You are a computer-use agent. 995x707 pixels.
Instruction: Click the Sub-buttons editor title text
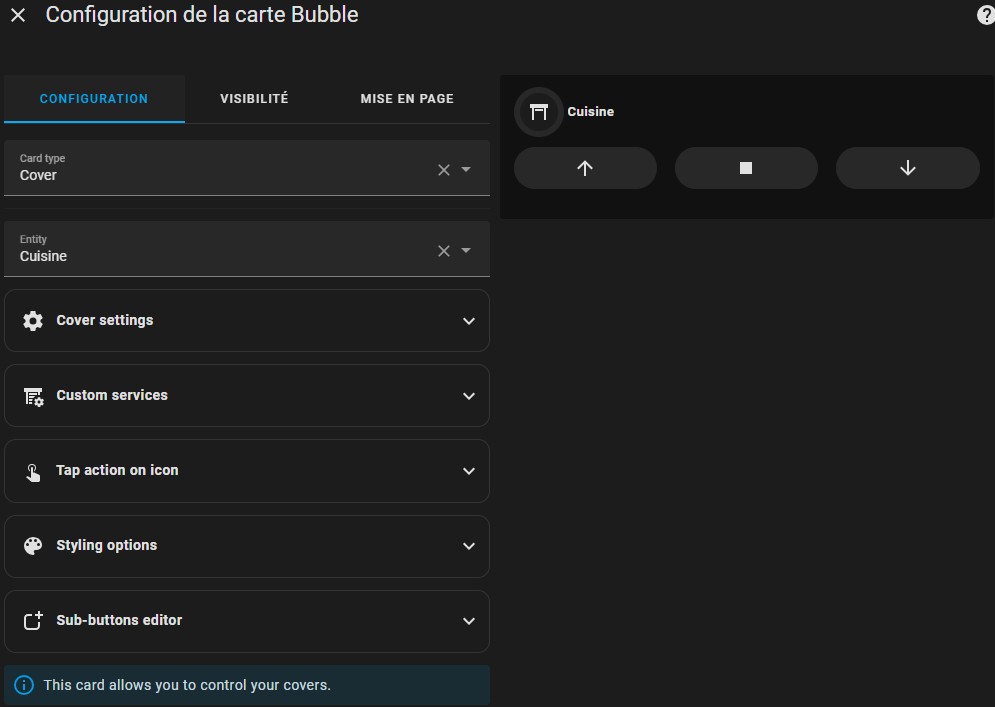click(x=119, y=620)
